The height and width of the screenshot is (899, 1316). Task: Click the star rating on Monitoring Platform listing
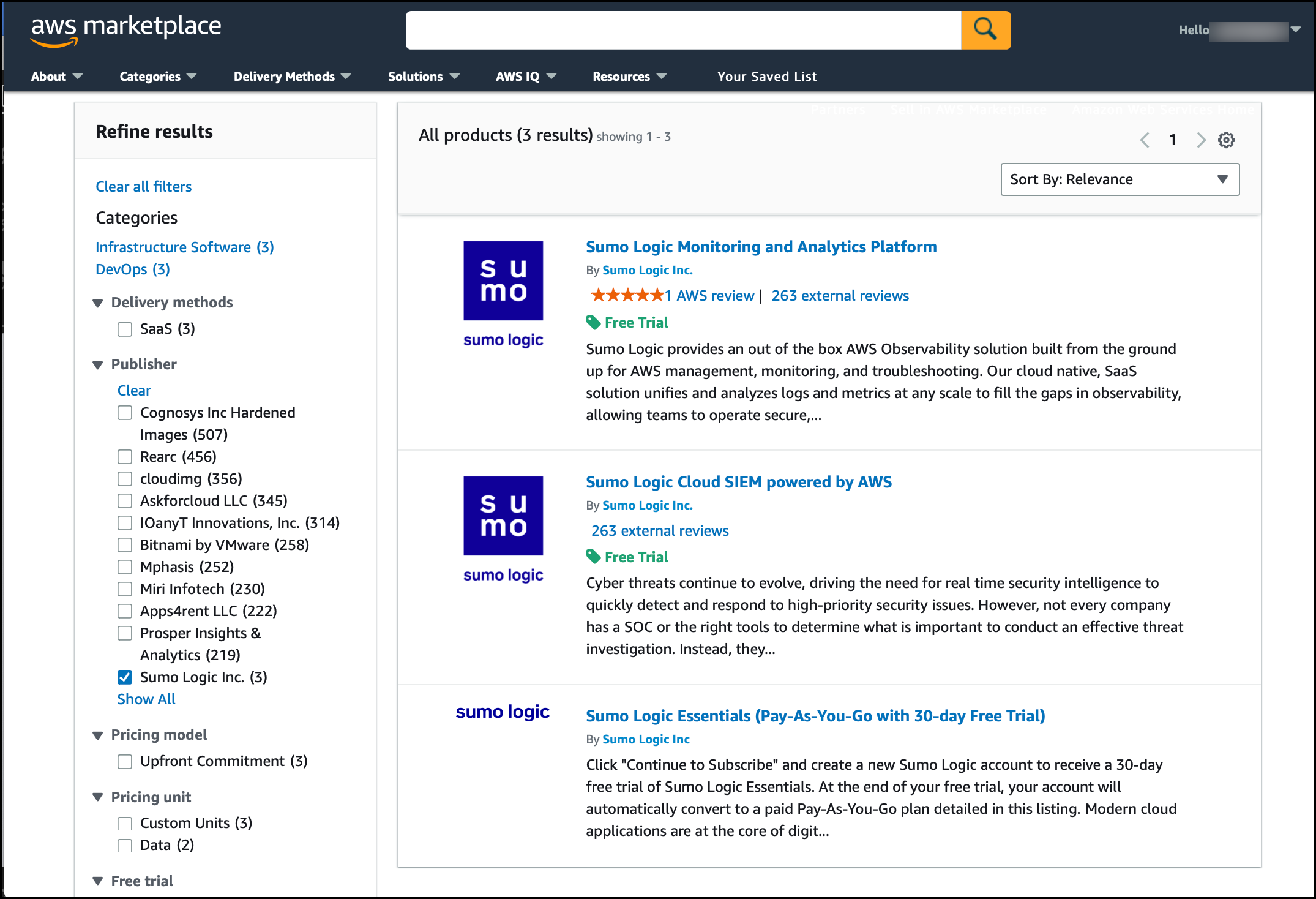pyautogui.click(x=626, y=295)
